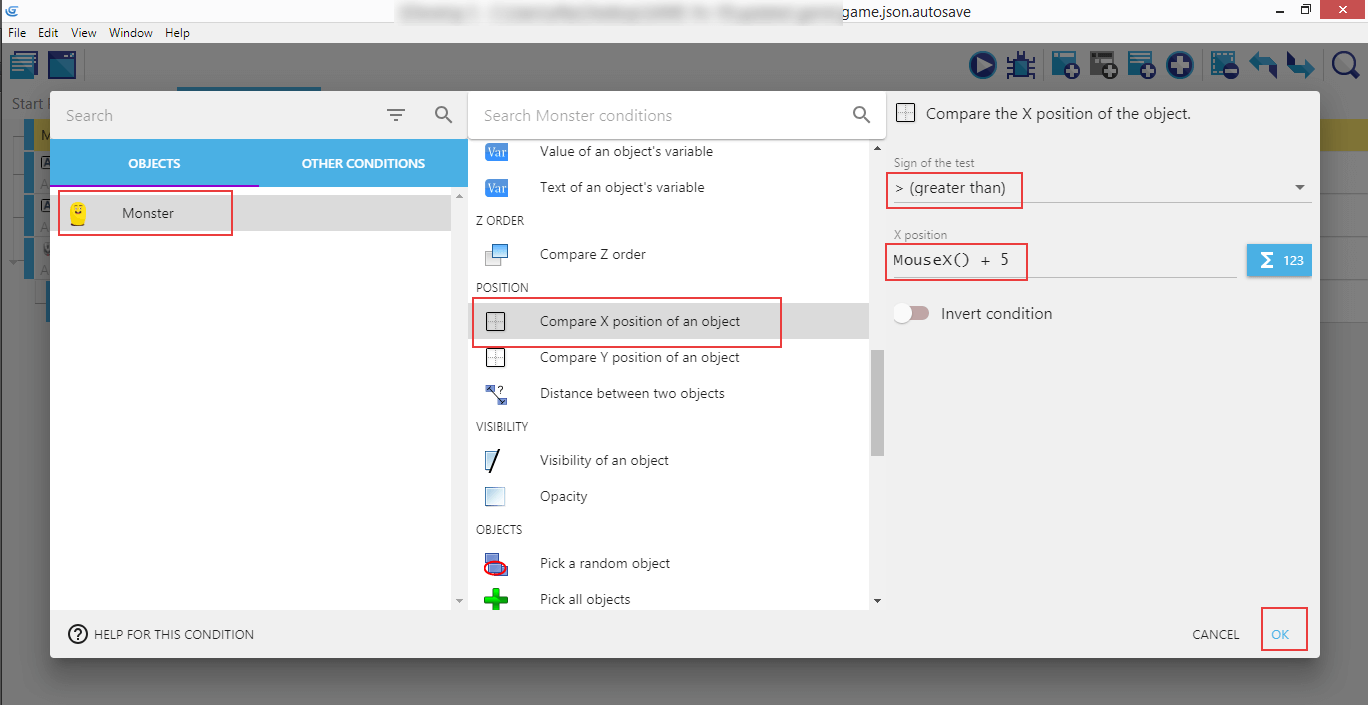Choose Visibility of an object condition
This screenshot has height=705, width=1368.
[603, 460]
